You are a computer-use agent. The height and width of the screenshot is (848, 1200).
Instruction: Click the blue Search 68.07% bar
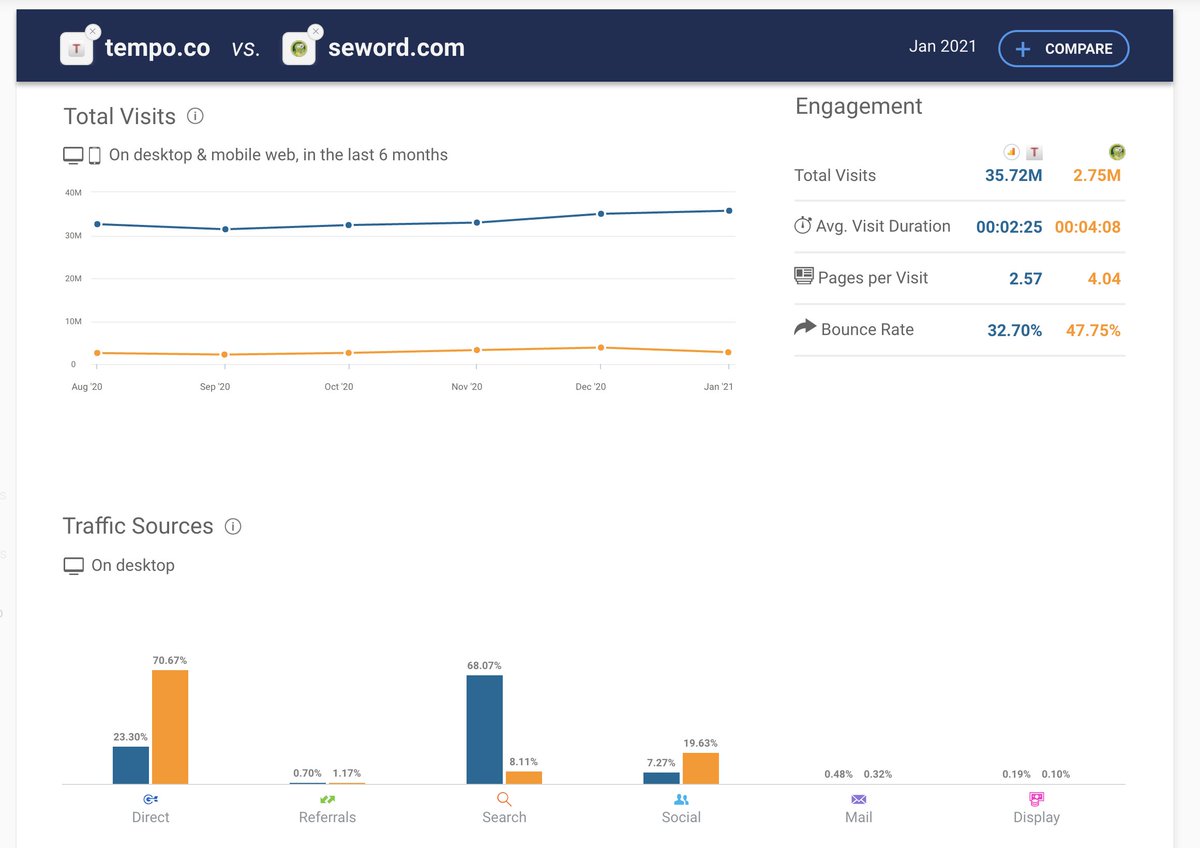tap(485, 729)
